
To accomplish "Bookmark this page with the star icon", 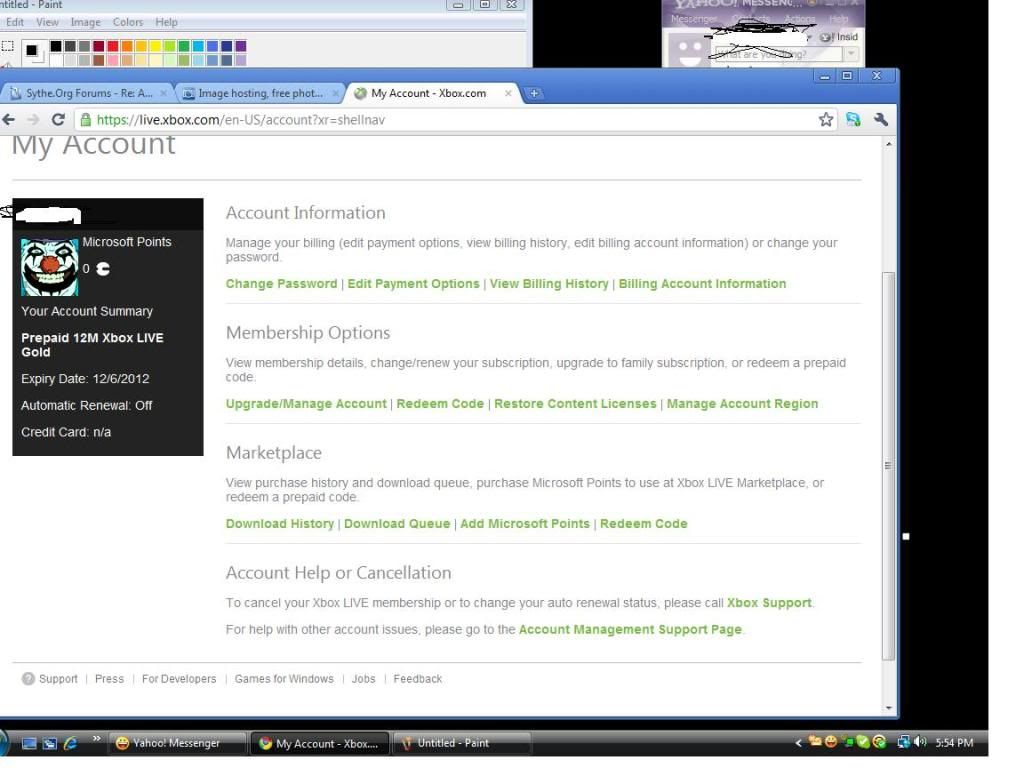I will (x=825, y=120).
